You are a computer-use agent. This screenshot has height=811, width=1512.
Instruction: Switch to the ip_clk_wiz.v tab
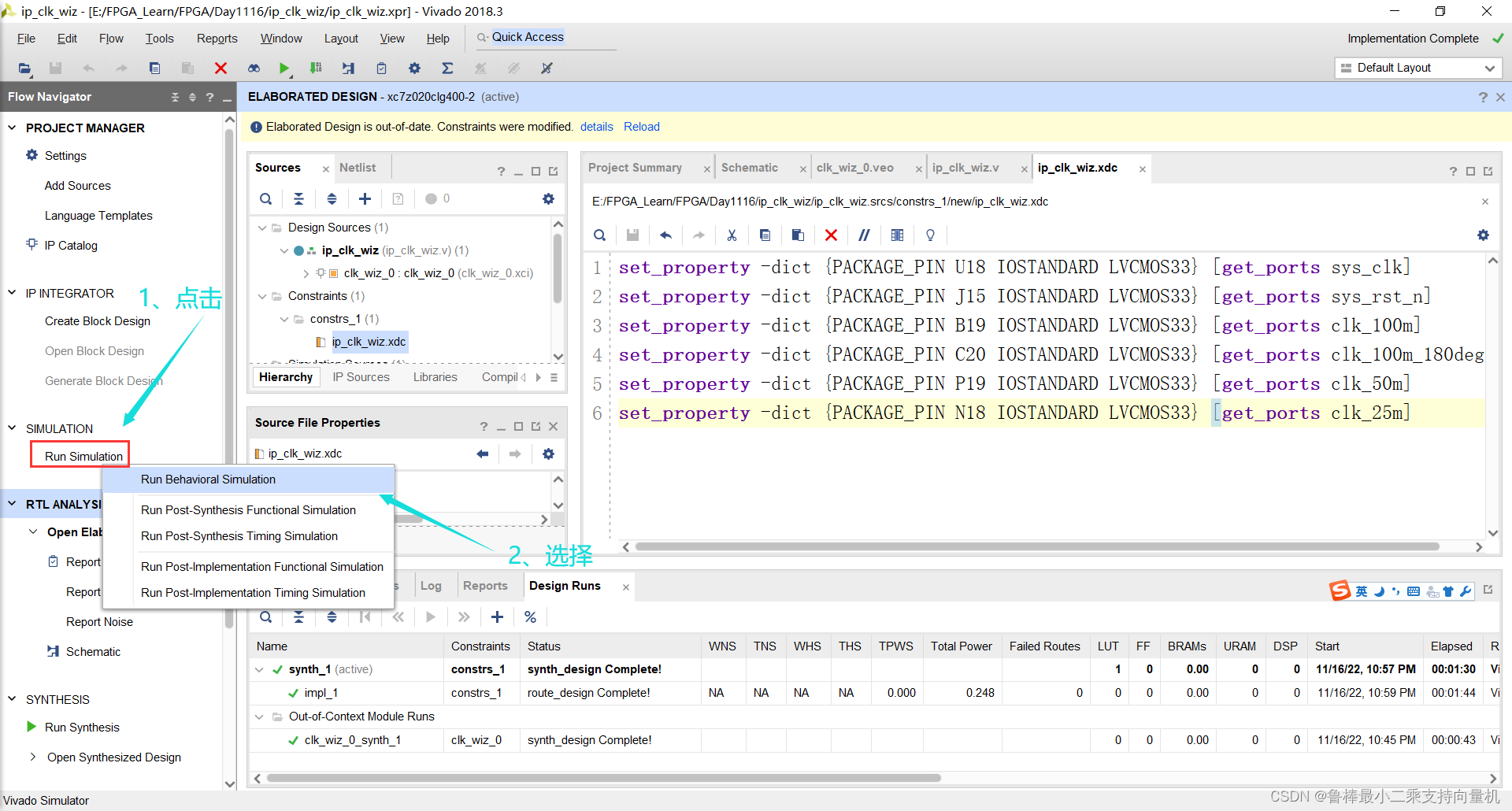965,168
